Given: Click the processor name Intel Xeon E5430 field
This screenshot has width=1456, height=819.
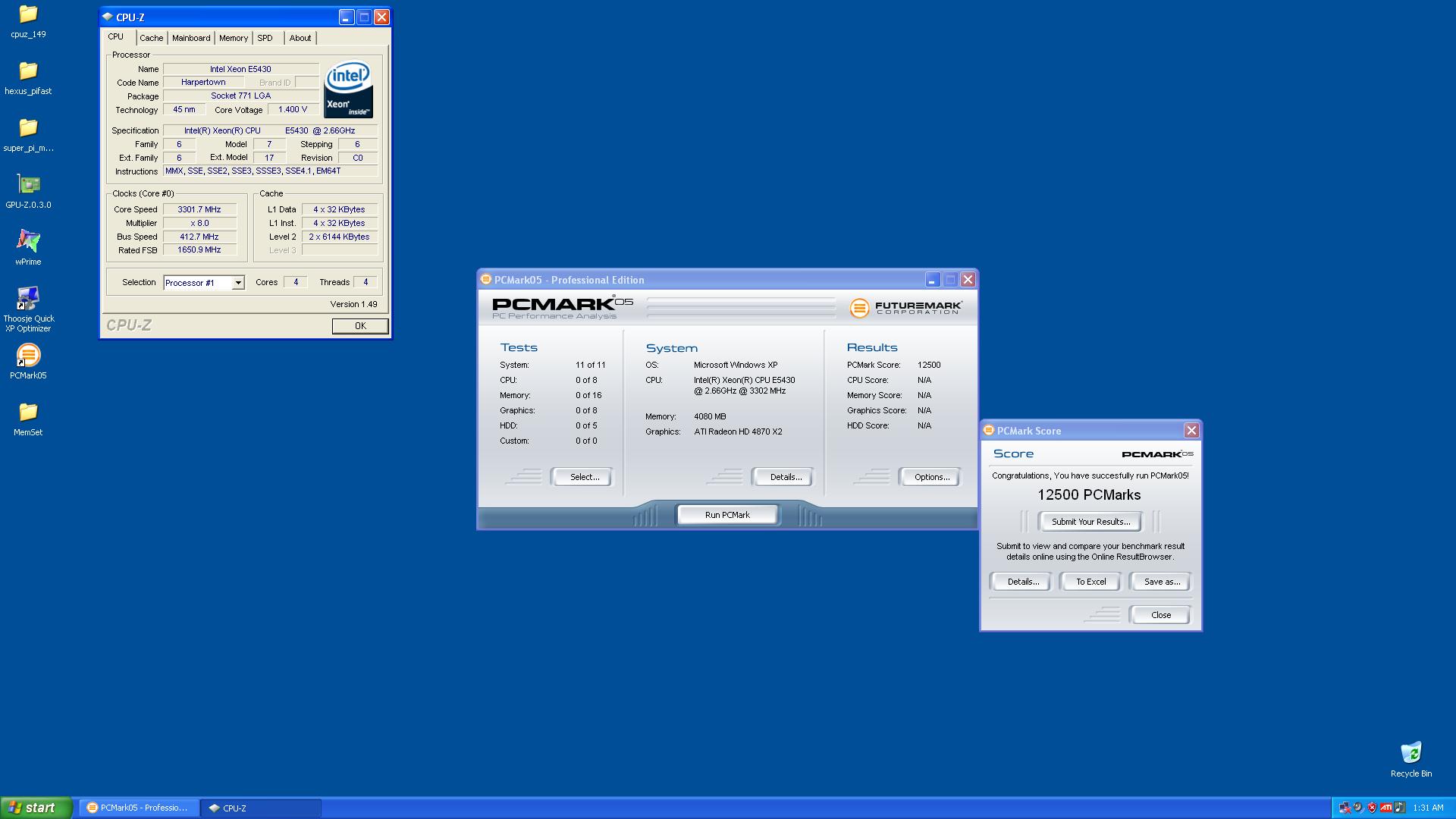Looking at the screenshot, I should click(240, 69).
